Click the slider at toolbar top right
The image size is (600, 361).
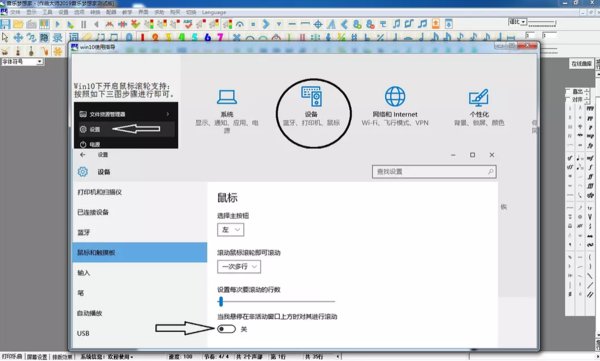[x=542, y=23]
